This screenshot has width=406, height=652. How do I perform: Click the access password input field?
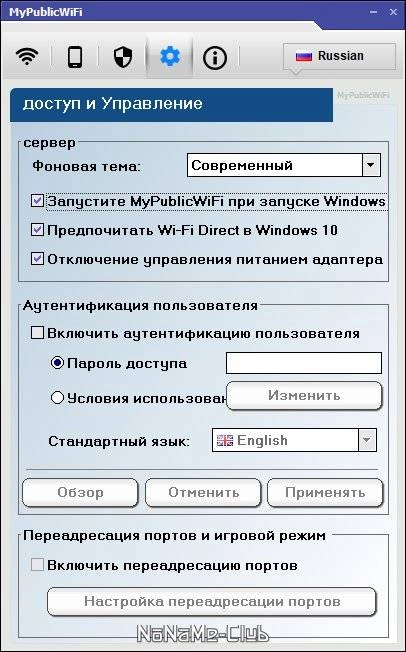pos(304,363)
